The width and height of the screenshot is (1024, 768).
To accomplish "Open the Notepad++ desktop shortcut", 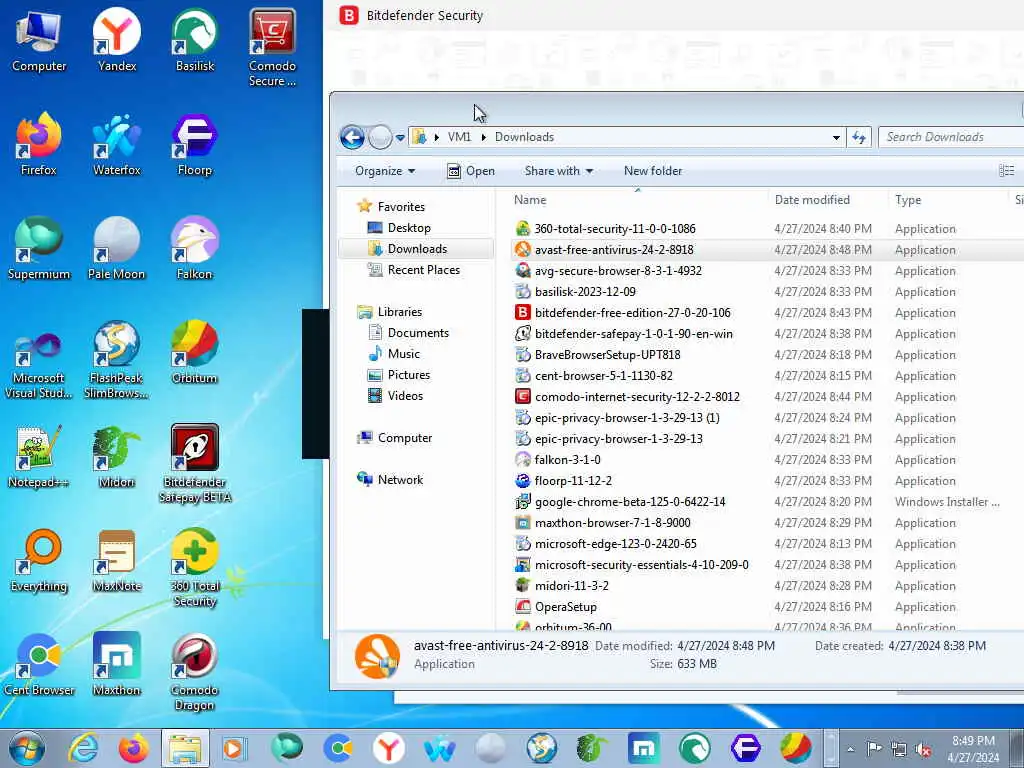I will pyautogui.click(x=39, y=456).
